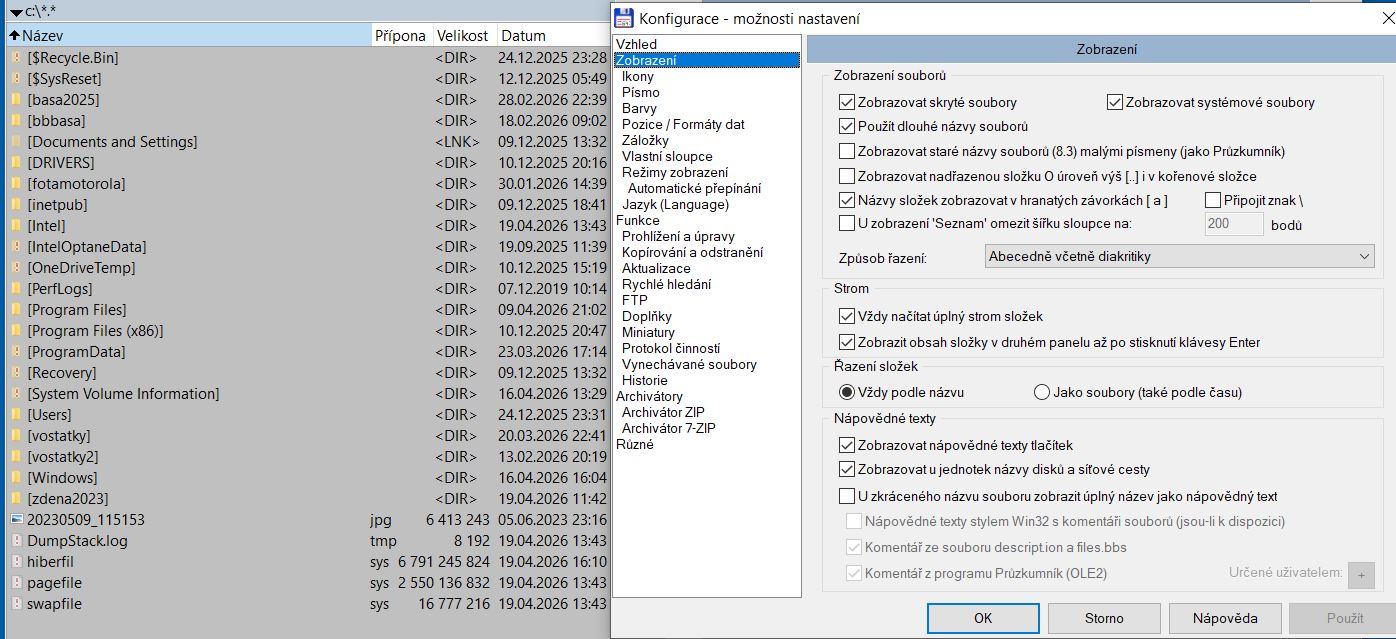Open Miniatury settings page
The height and width of the screenshot is (639, 1396).
[648, 332]
